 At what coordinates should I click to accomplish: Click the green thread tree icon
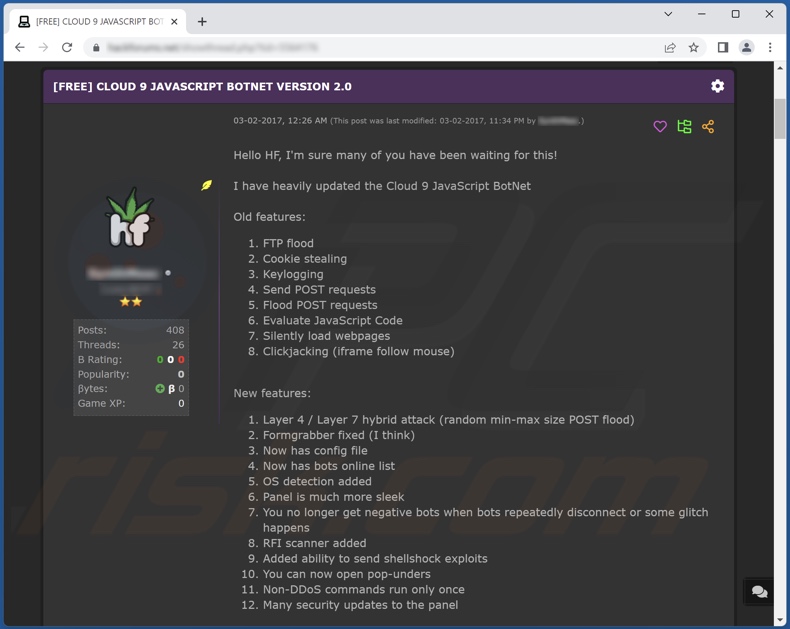pyautogui.click(x=684, y=127)
